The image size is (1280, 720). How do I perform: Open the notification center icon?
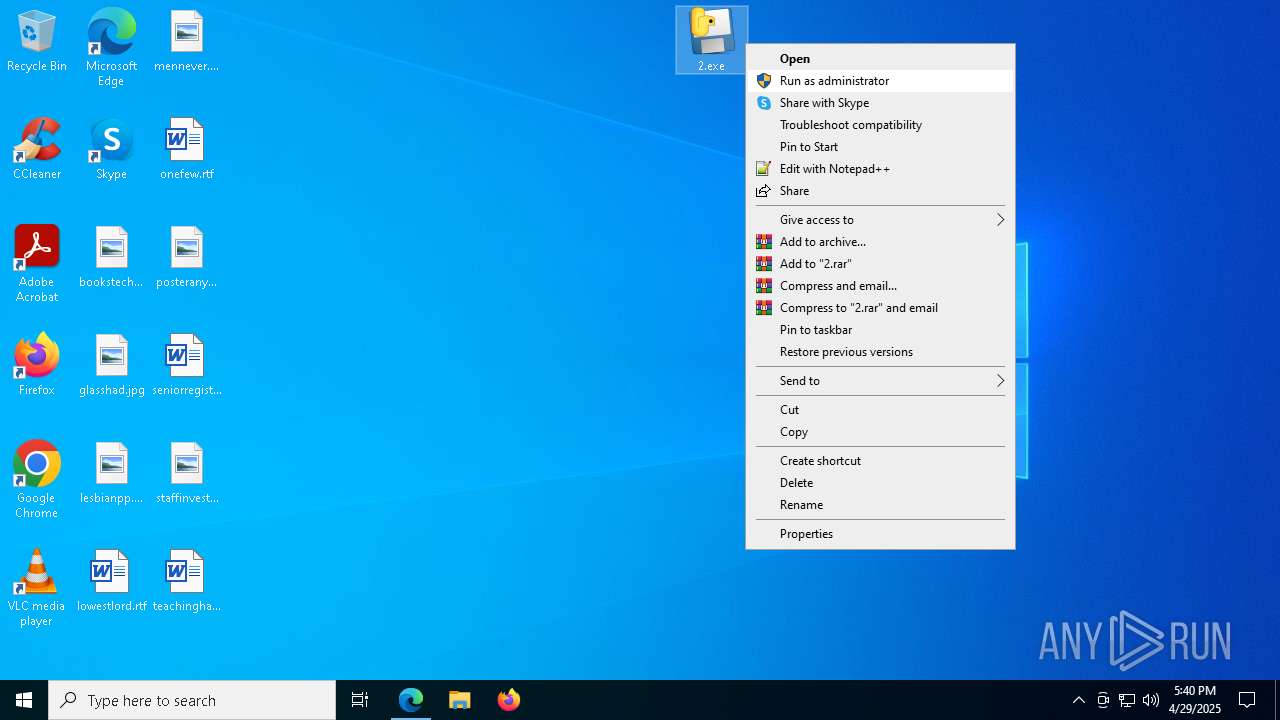tap(1247, 700)
